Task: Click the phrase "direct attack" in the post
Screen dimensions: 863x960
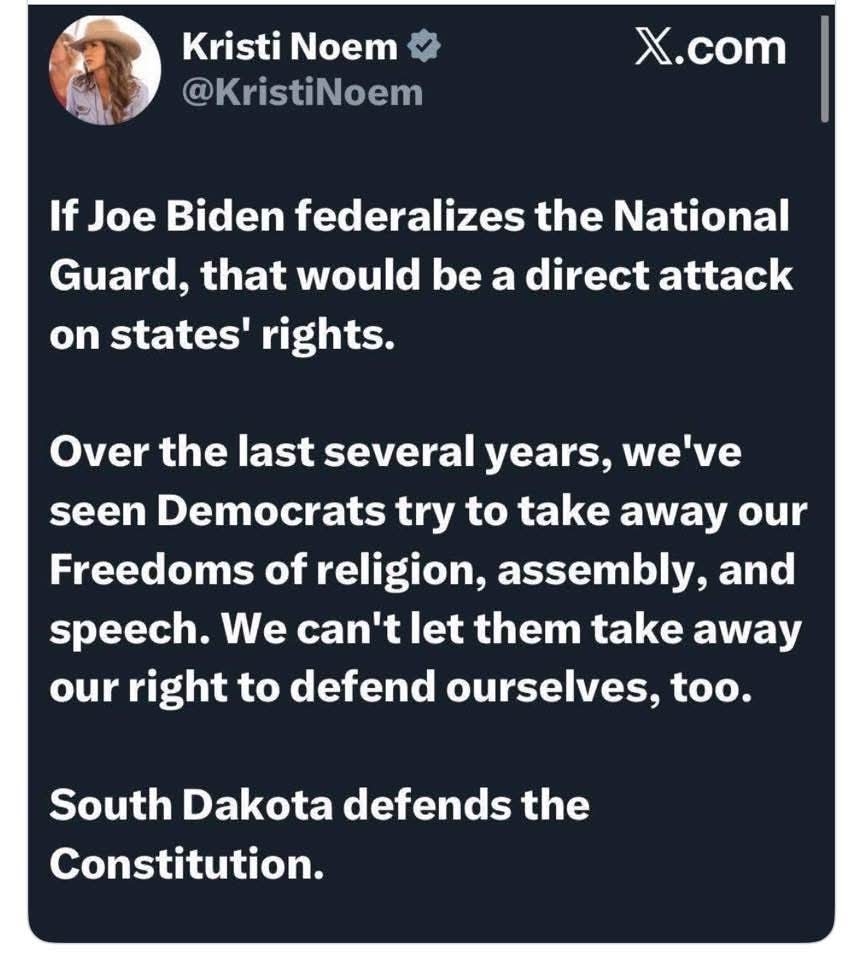Action: pyautogui.click(x=680, y=274)
